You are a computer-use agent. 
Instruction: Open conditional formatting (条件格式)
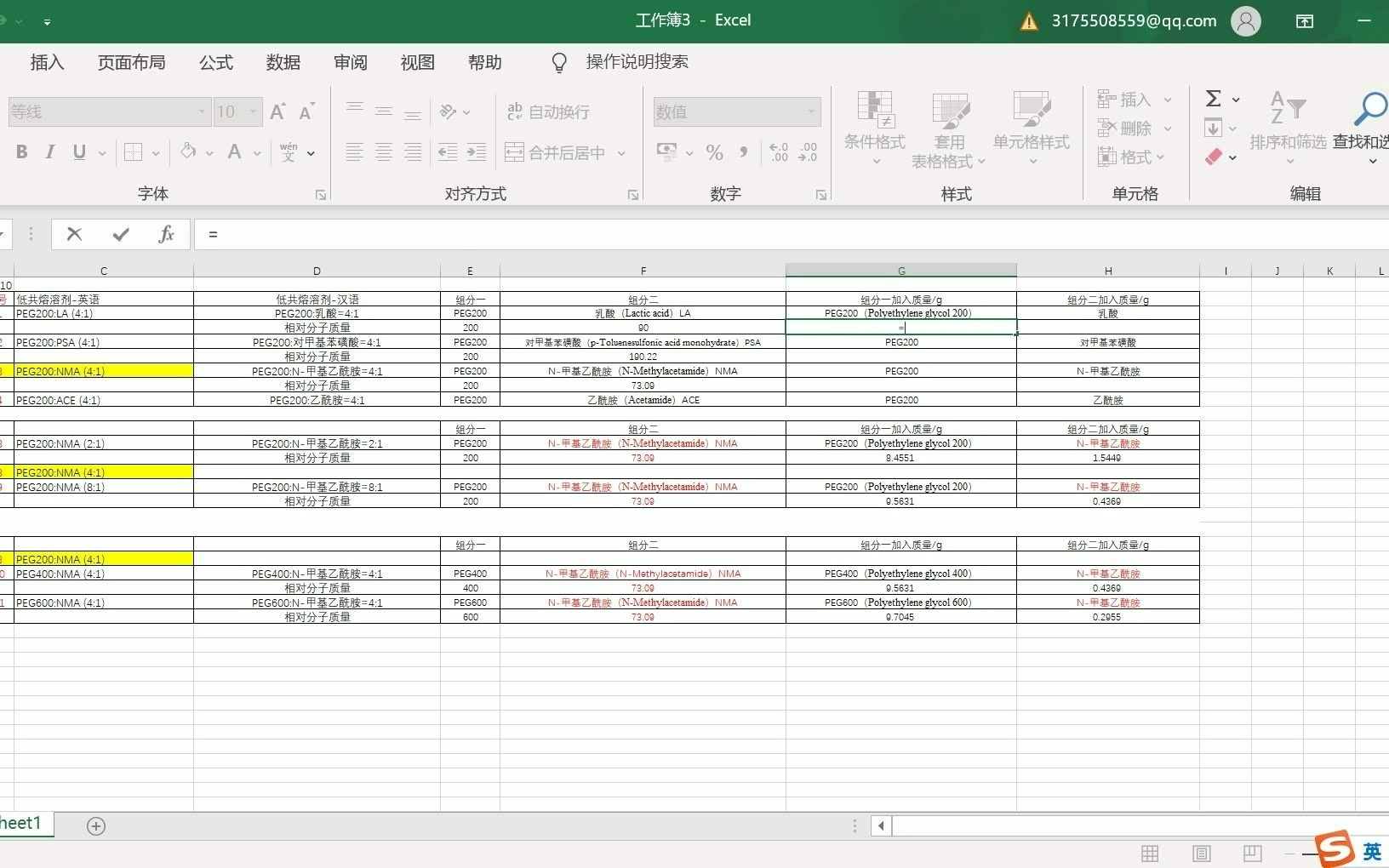(x=875, y=128)
